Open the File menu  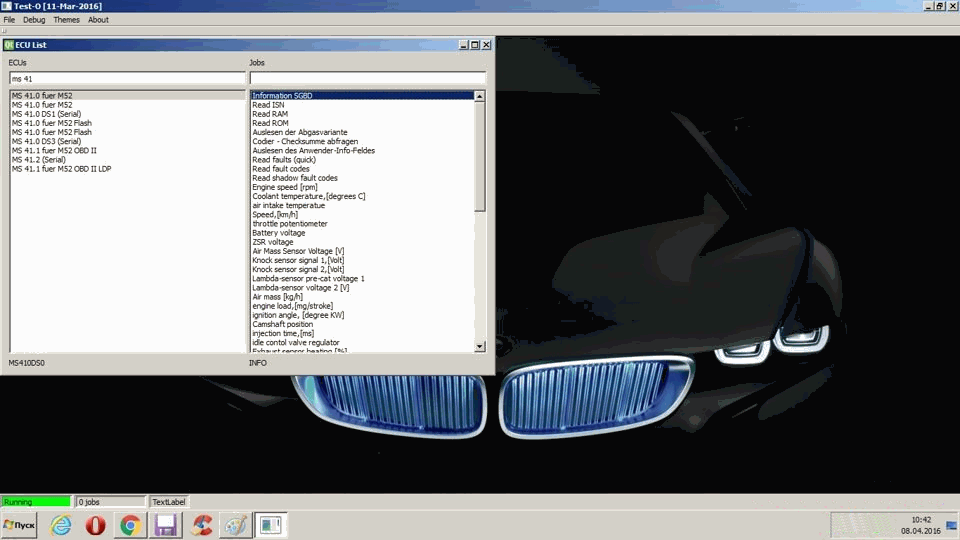(9, 20)
